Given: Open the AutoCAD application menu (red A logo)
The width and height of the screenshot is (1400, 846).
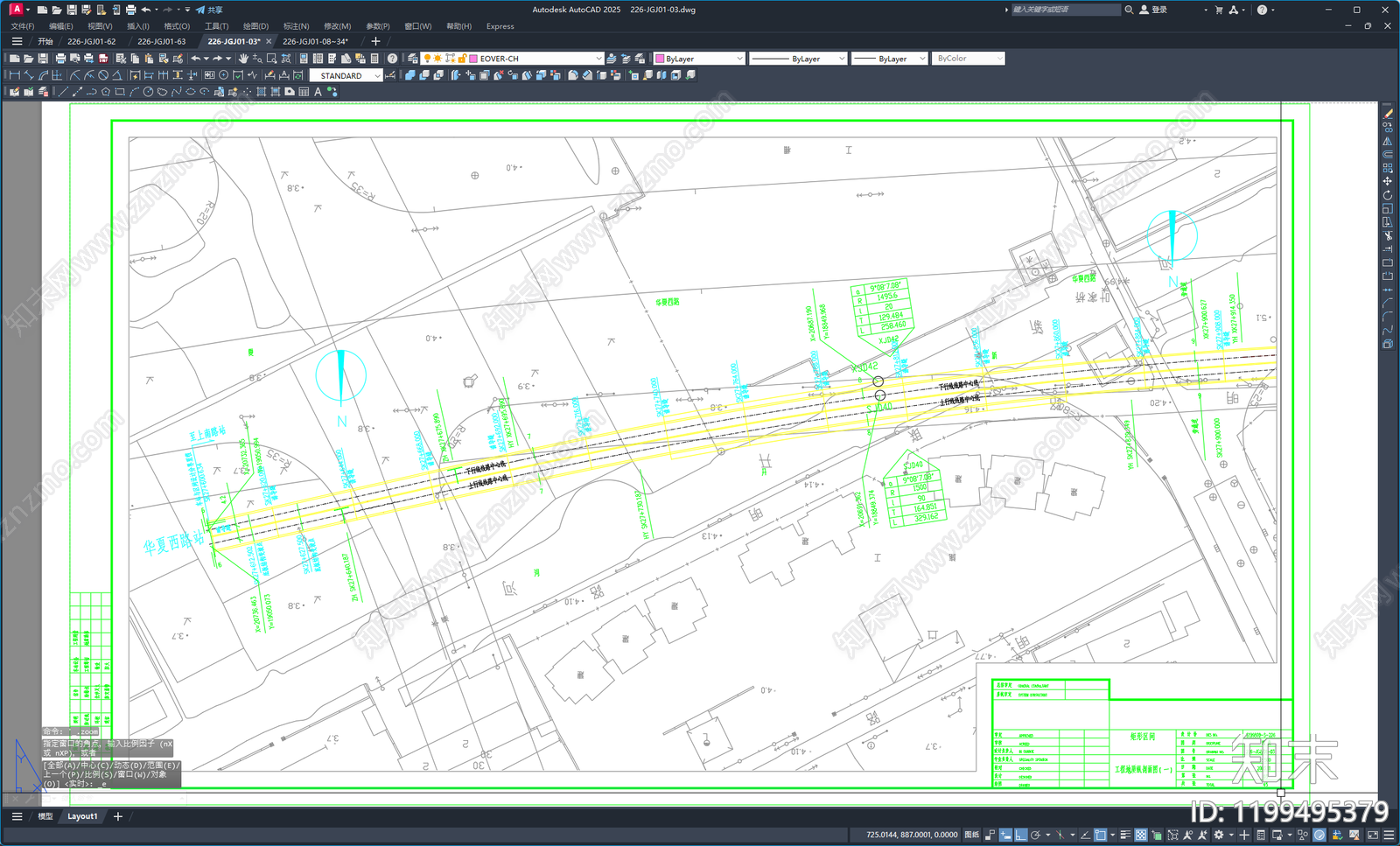Looking at the screenshot, I should click(16, 10).
